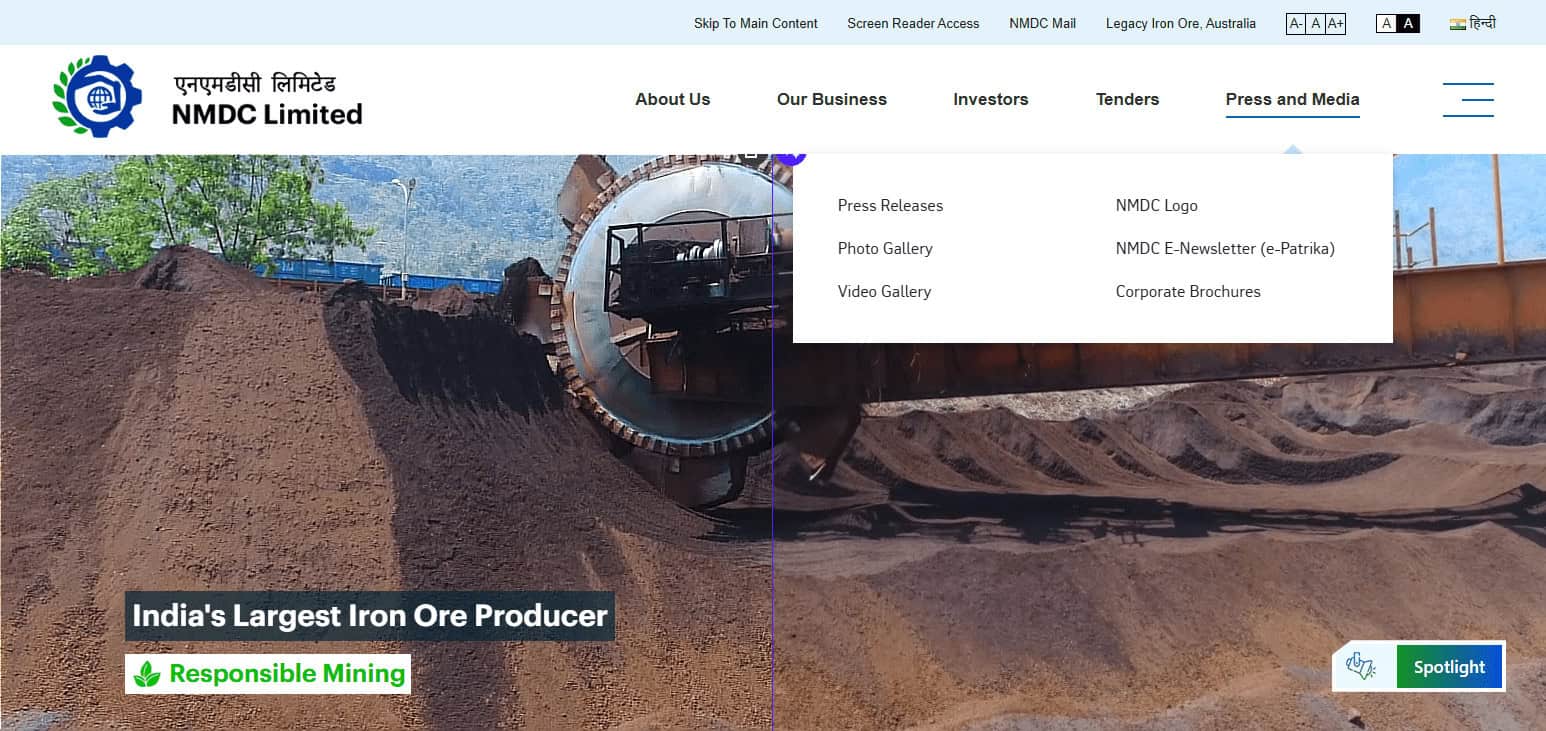The height and width of the screenshot is (731, 1546).
Task: Select the white-background contrast A option
Action: tap(1387, 23)
